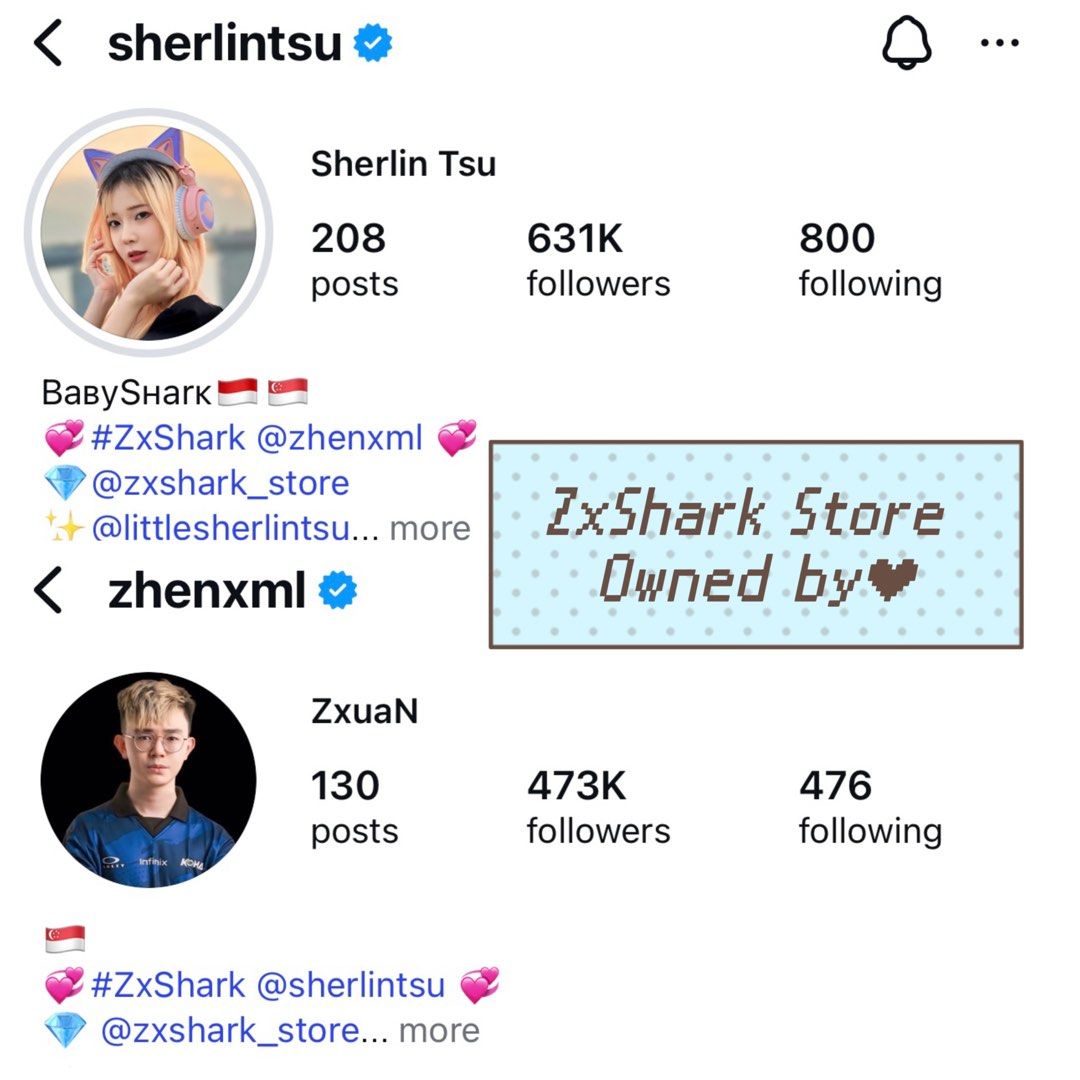The height and width of the screenshot is (1080, 1080).
Task: Open the notification bell icon
Action: pos(907,42)
